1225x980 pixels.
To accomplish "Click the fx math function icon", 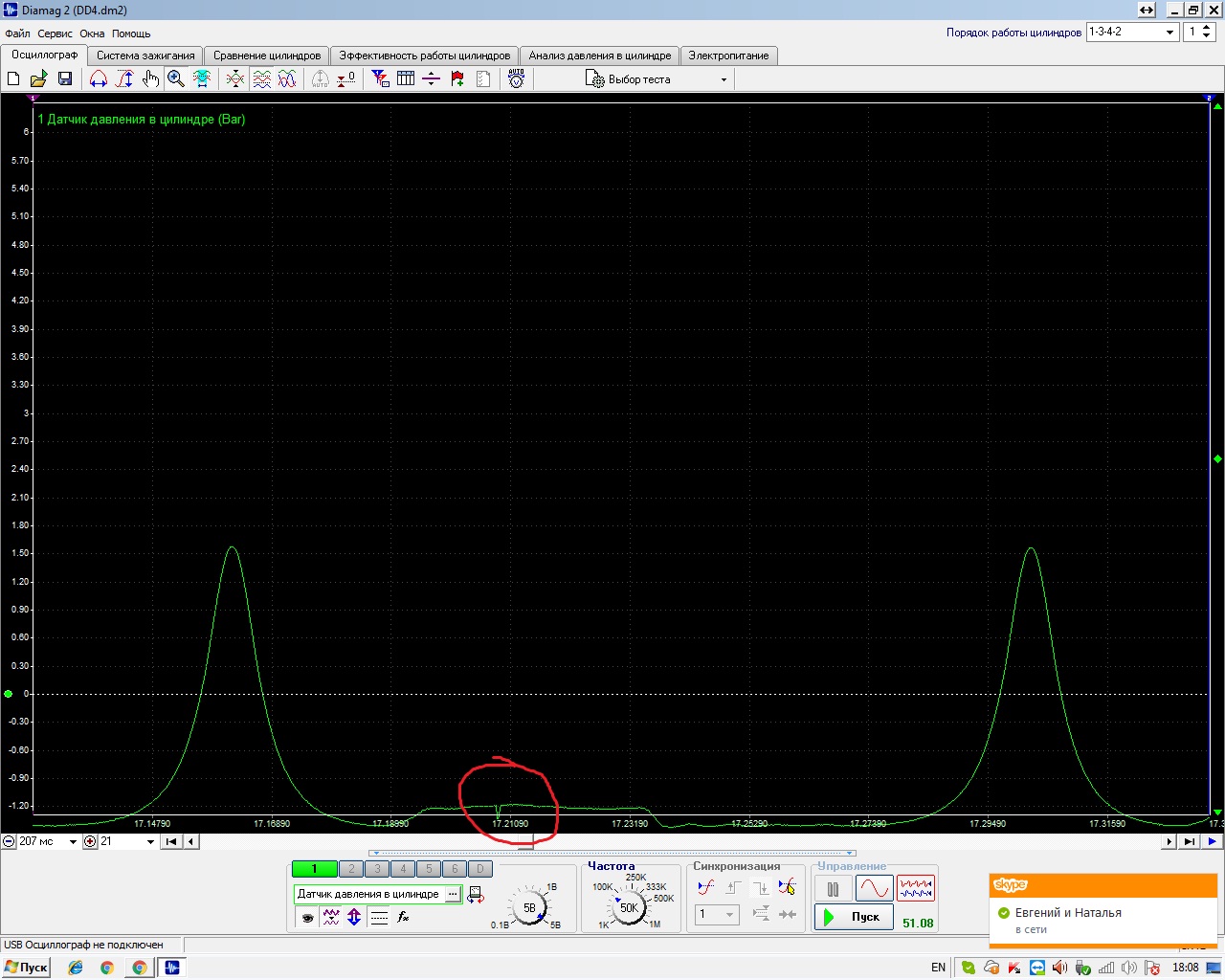I will 403,917.
